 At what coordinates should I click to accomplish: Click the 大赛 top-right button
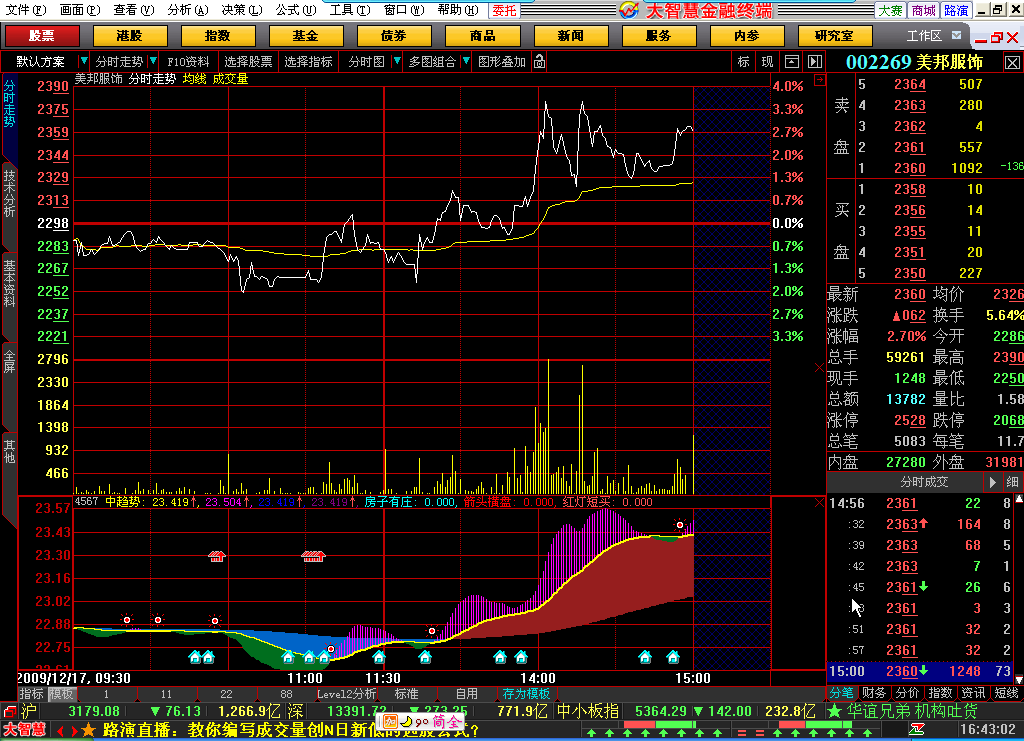[x=890, y=10]
